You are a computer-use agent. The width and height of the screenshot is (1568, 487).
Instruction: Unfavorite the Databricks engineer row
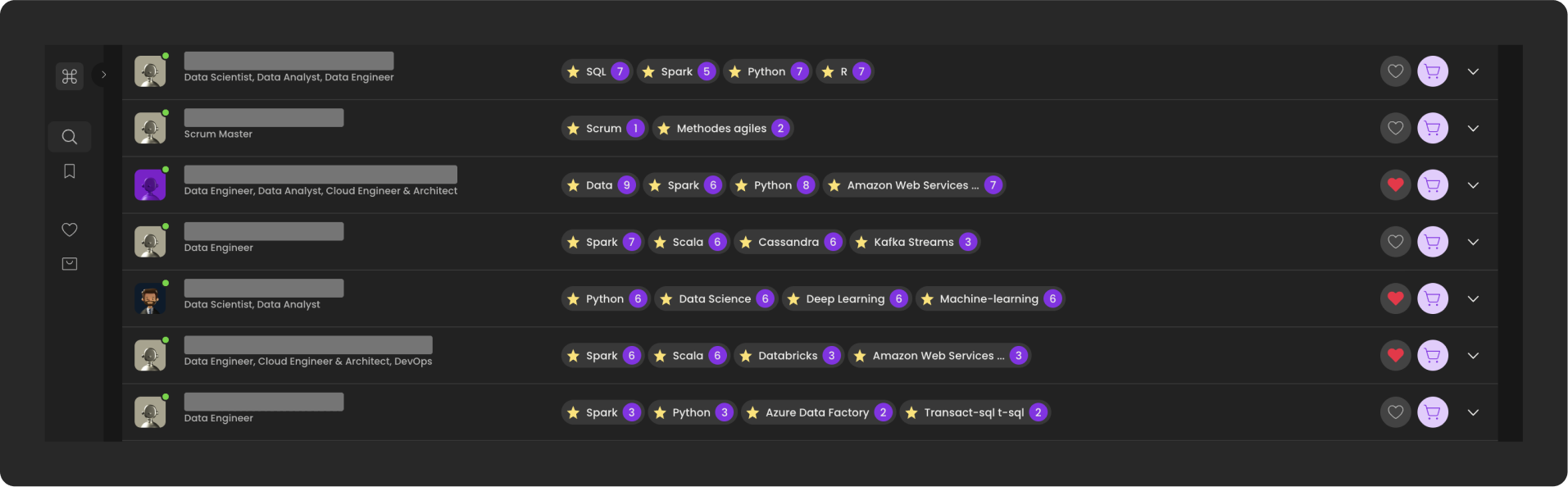tap(1396, 355)
